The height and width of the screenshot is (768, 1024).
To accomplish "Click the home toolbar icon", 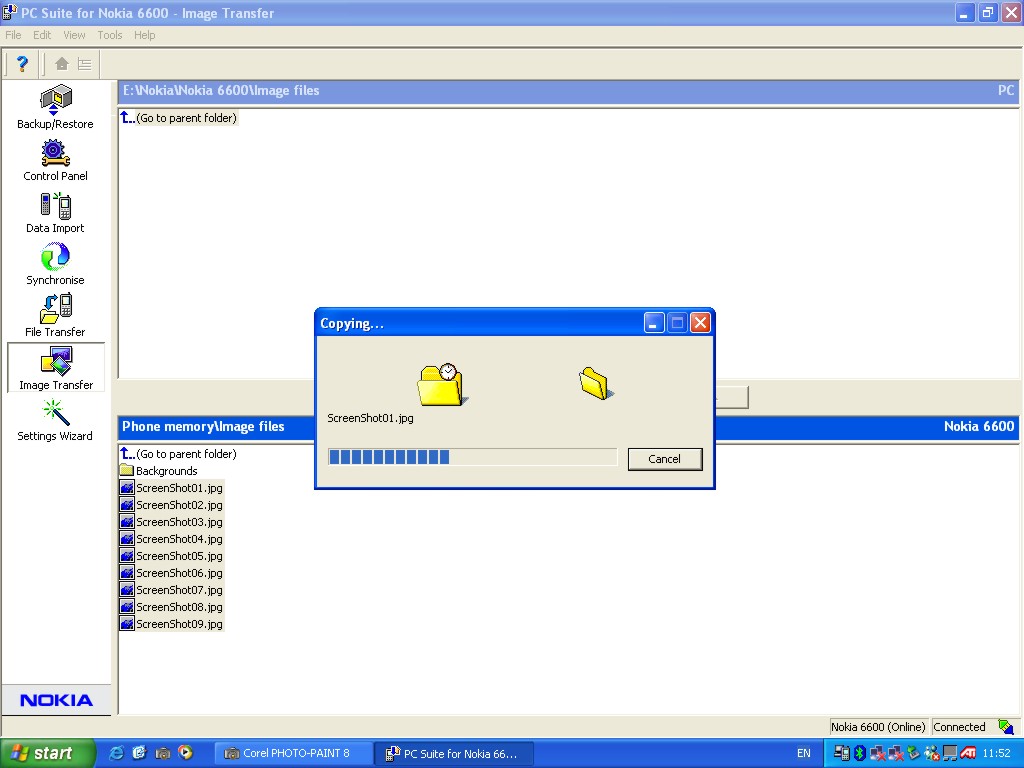I will pos(62,63).
